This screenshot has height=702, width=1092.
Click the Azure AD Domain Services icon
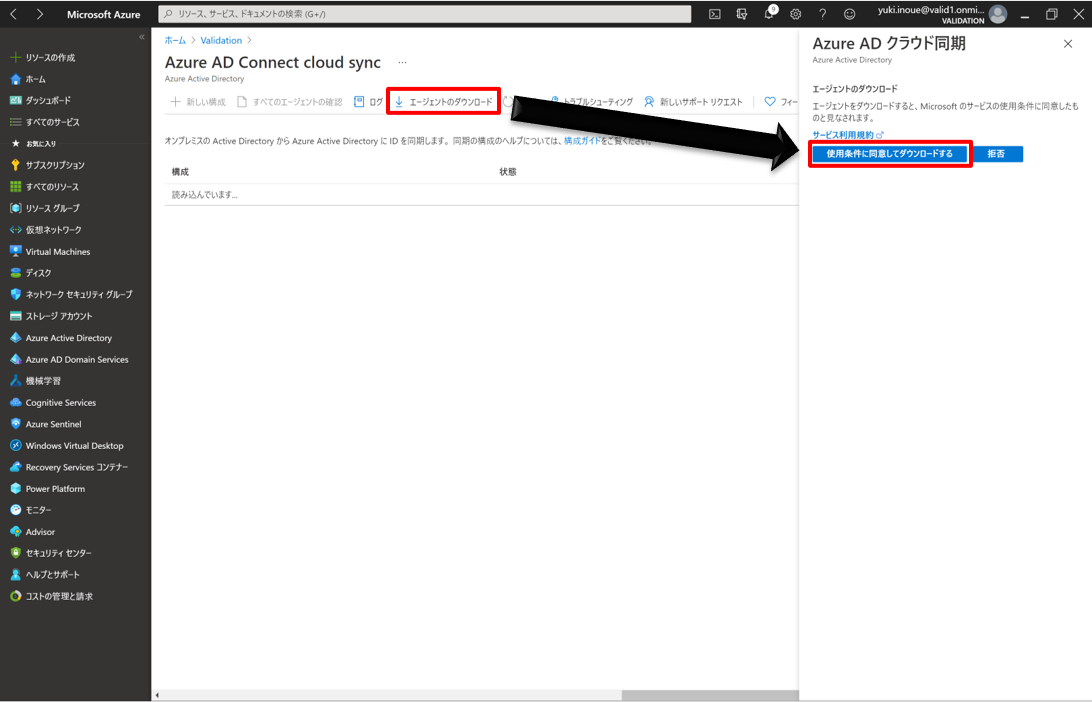15,359
